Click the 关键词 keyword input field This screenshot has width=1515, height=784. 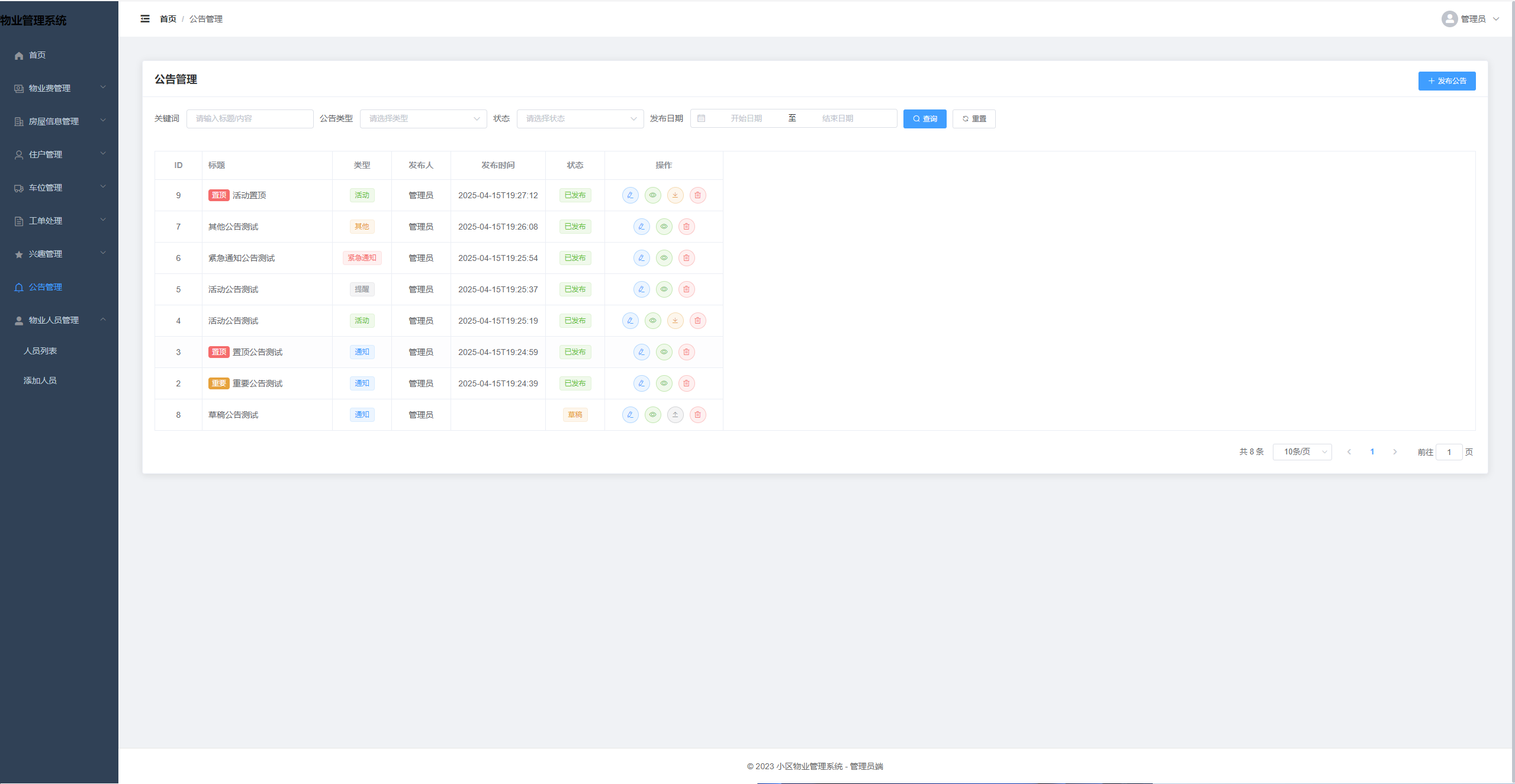(249, 119)
